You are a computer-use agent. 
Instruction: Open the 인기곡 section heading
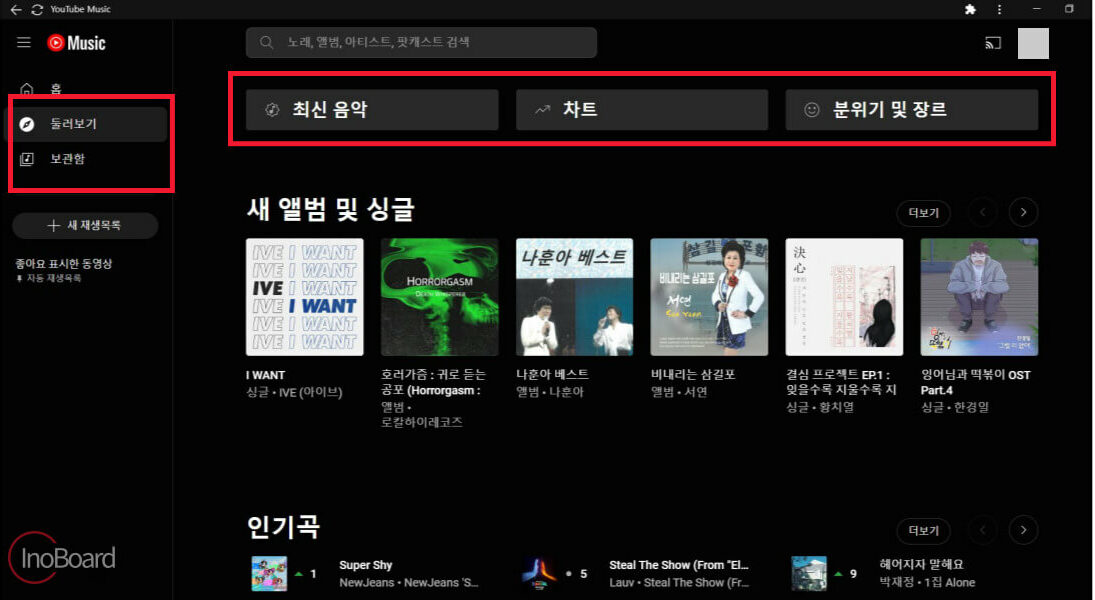[283, 527]
